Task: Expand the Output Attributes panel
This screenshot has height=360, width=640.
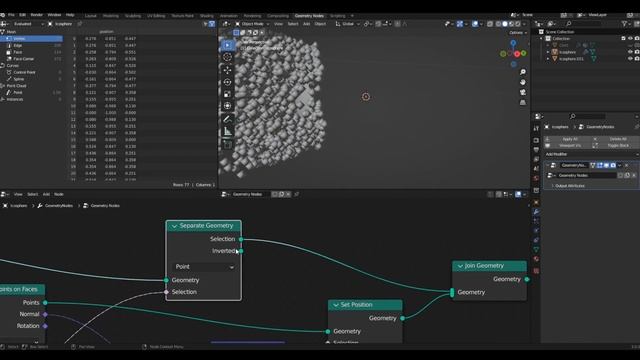Action: 569,186
